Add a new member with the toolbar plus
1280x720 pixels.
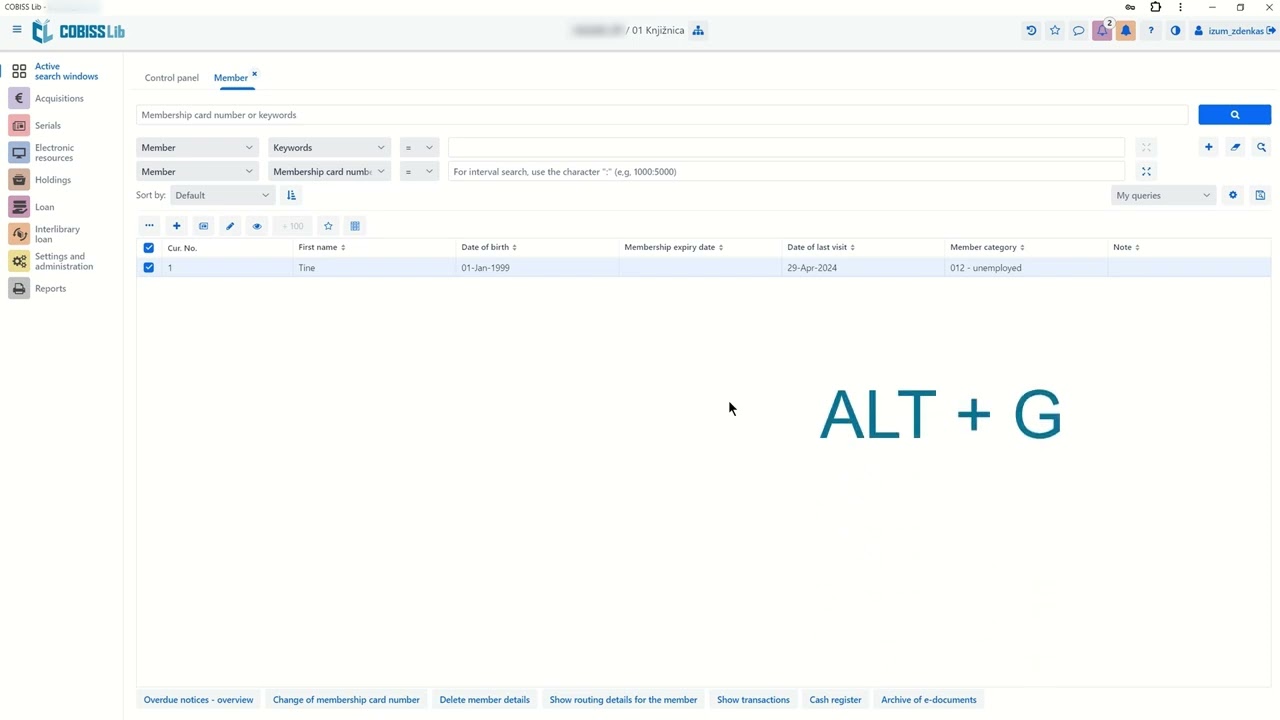tap(176, 226)
